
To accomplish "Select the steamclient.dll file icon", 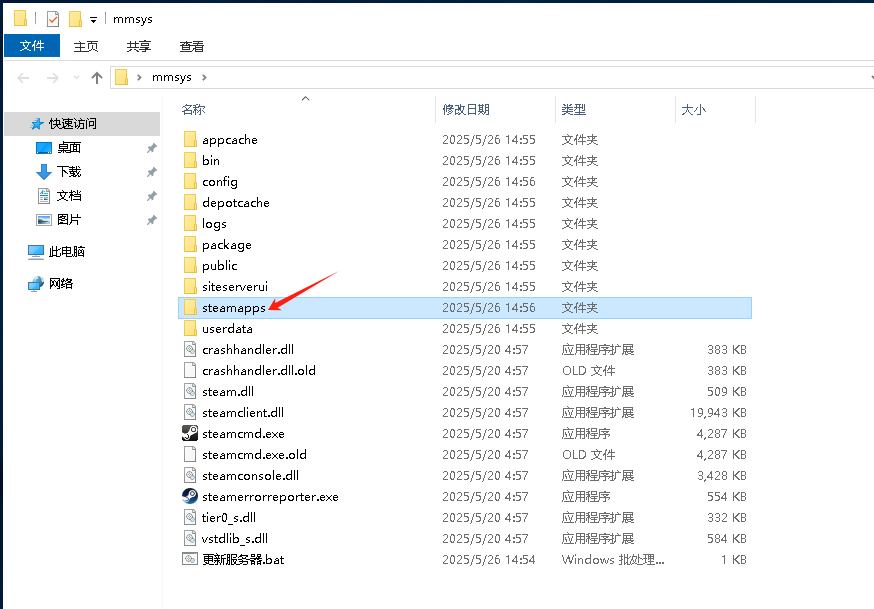I will click(x=190, y=412).
